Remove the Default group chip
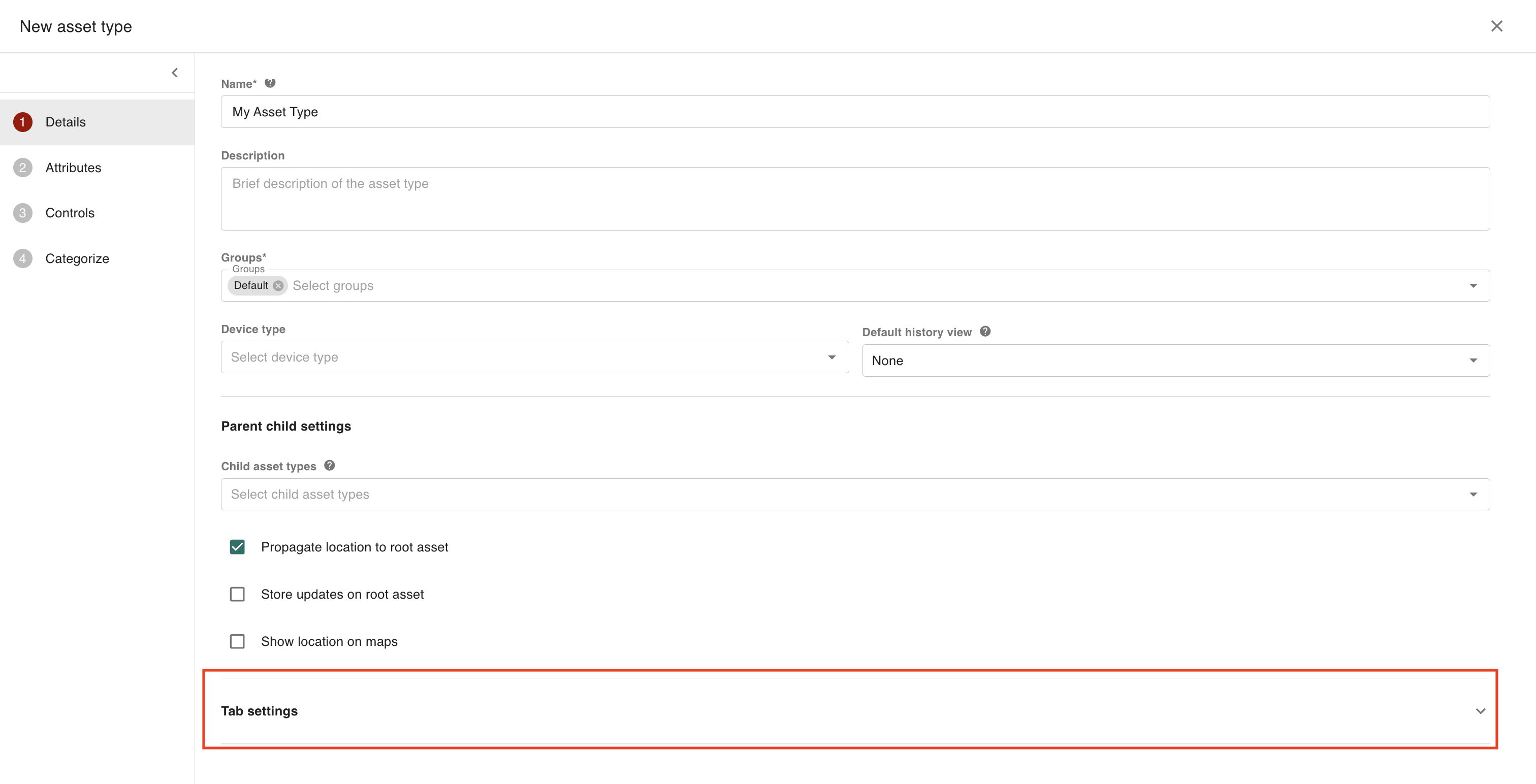Image resolution: width=1536 pixels, height=784 pixels. click(x=278, y=285)
